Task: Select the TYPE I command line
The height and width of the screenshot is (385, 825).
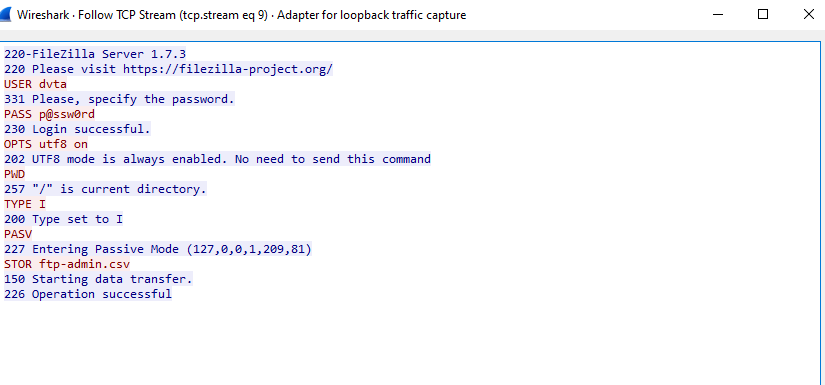Action: (x=25, y=204)
